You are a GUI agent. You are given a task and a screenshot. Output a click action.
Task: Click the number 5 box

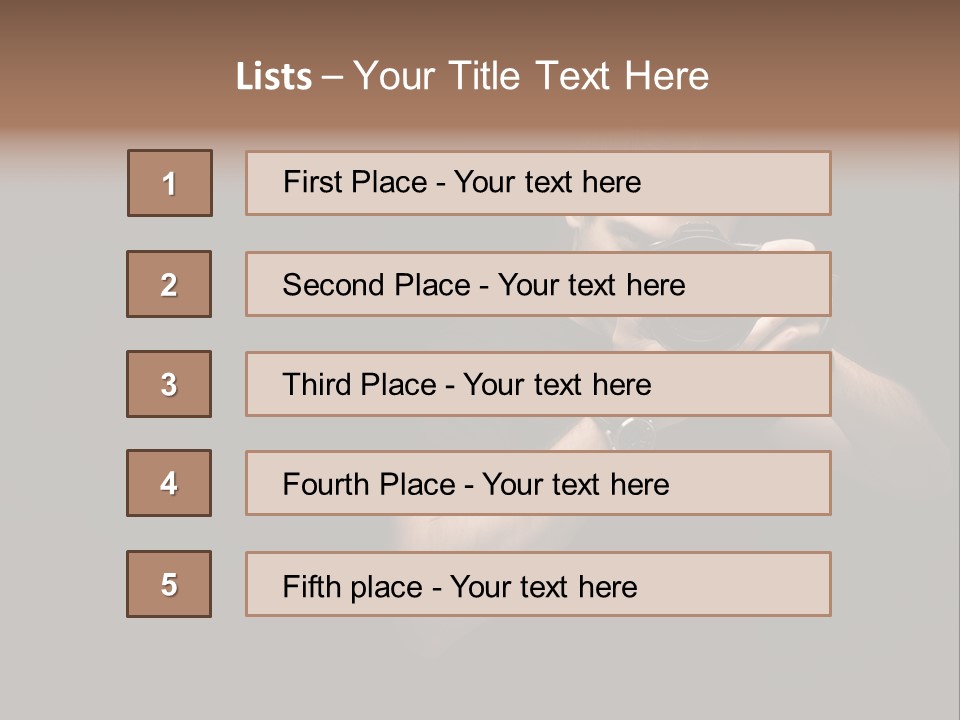169,584
